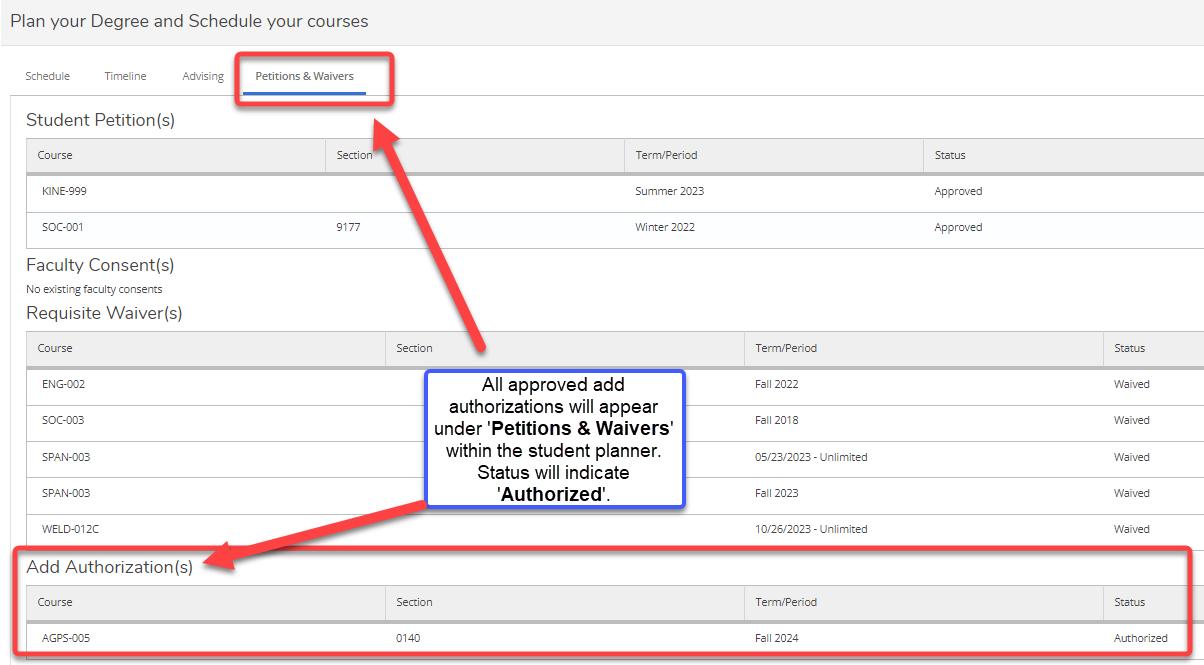Select the WELD-012C course cell
The width and height of the screenshot is (1204, 665).
70,529
